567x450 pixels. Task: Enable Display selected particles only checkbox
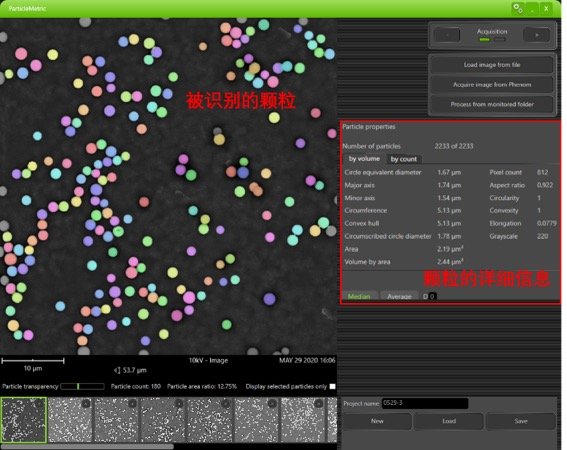[x=332, y=386]
